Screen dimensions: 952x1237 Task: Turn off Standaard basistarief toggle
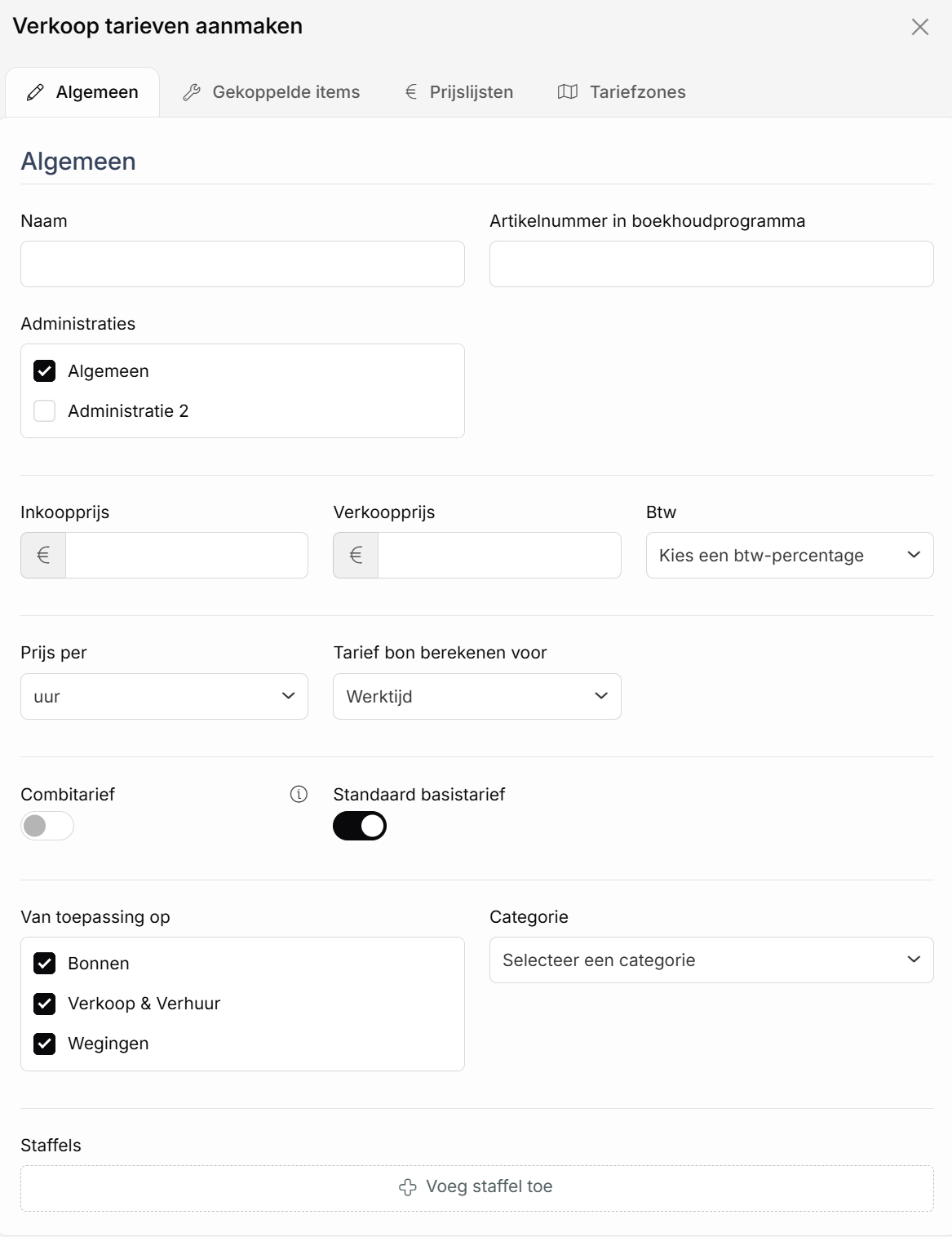click(360, 826)
